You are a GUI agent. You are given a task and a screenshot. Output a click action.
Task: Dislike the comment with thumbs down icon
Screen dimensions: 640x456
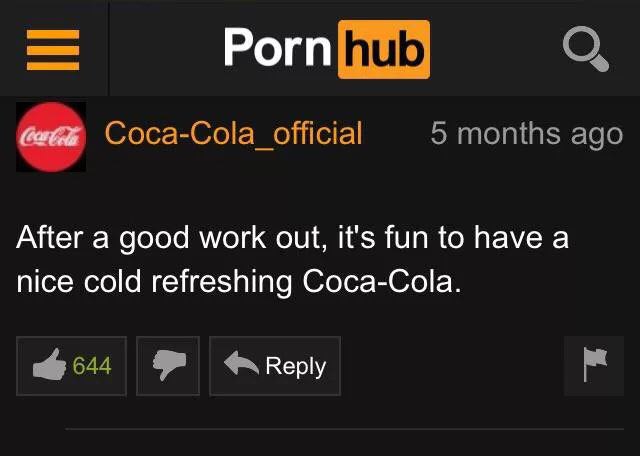click(x=169, y=365)
